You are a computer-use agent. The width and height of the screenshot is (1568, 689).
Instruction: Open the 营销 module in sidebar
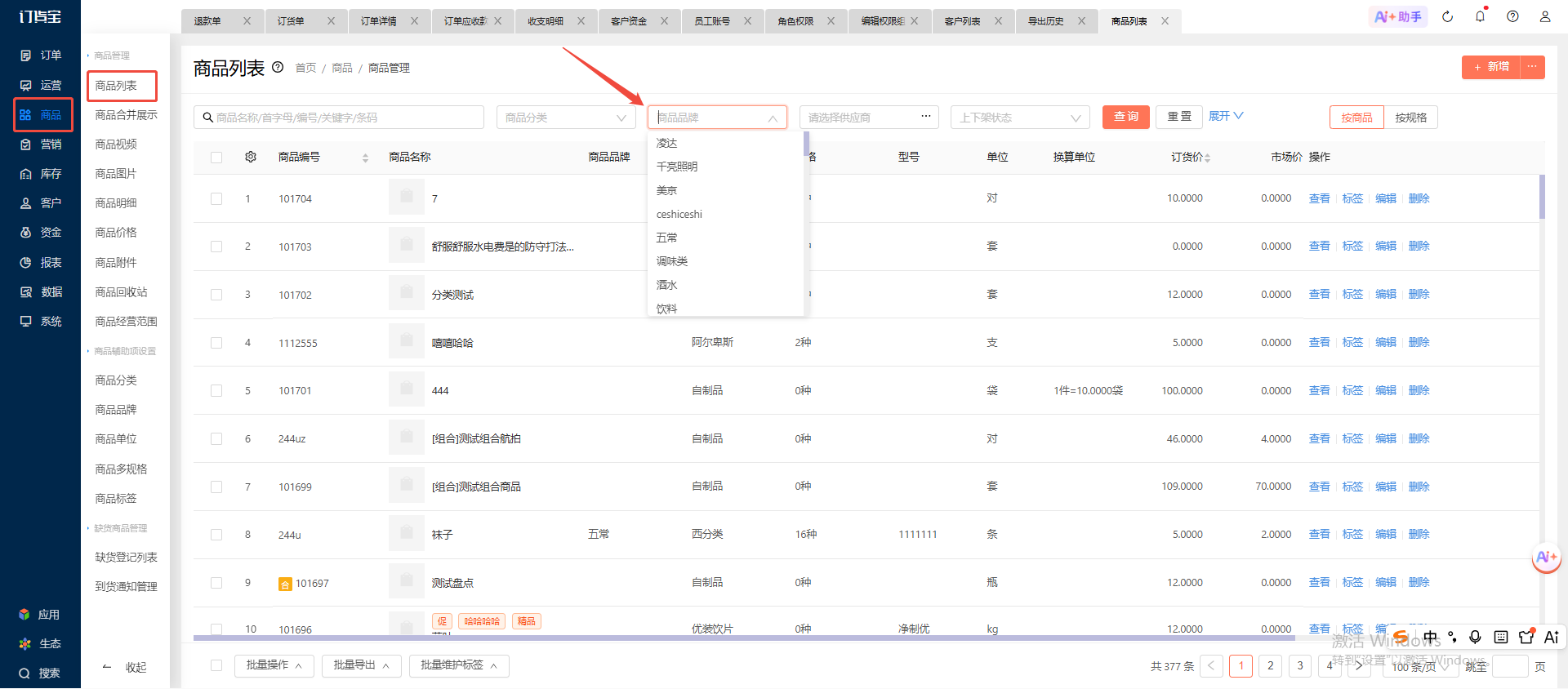[41, 144]
